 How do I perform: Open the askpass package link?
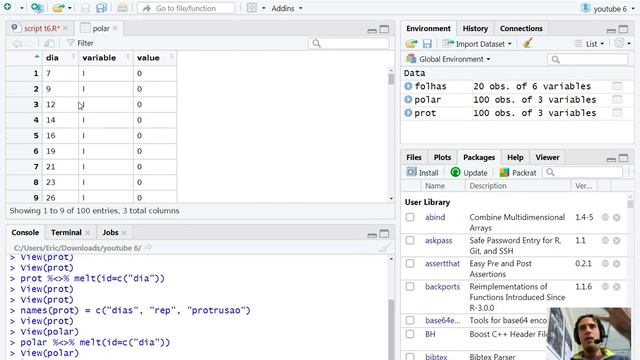click(x=438, y=240)
